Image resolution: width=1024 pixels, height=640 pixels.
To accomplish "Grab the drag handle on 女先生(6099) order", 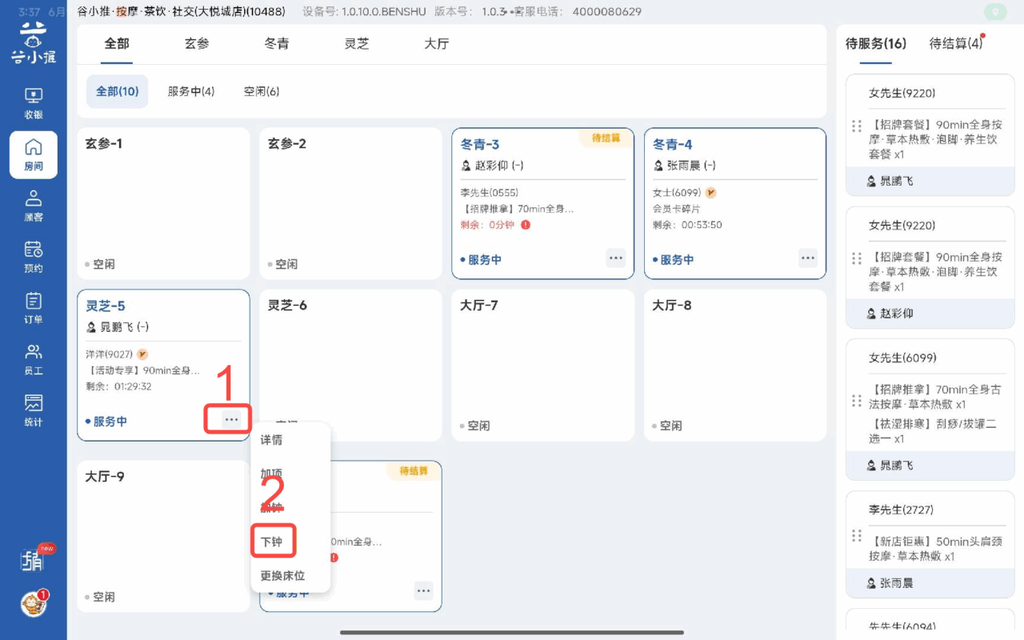I will pyautogui.click(x=857, y=401).
